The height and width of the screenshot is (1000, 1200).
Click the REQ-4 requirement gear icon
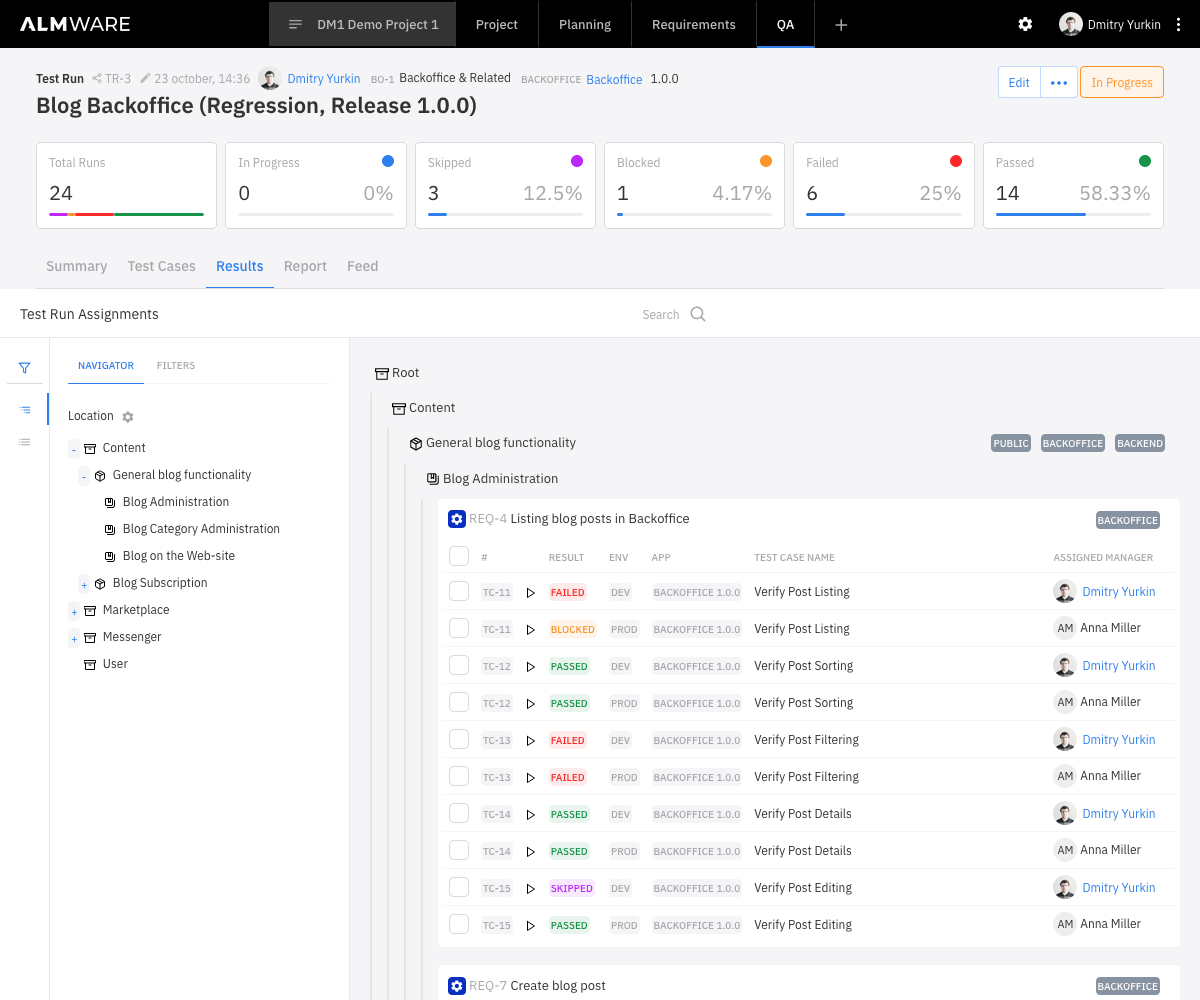[457, 519]
